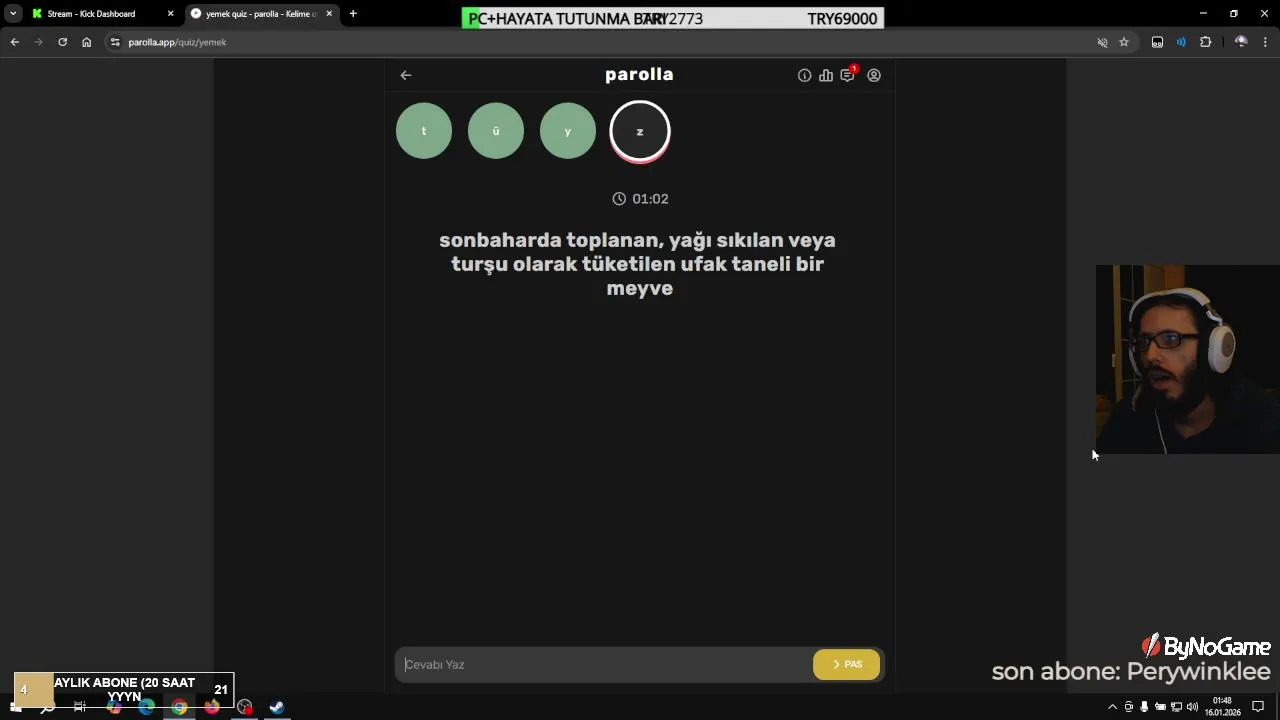Click the parolla logo title
1280x720 pixels.
click(x=639, y=75)
